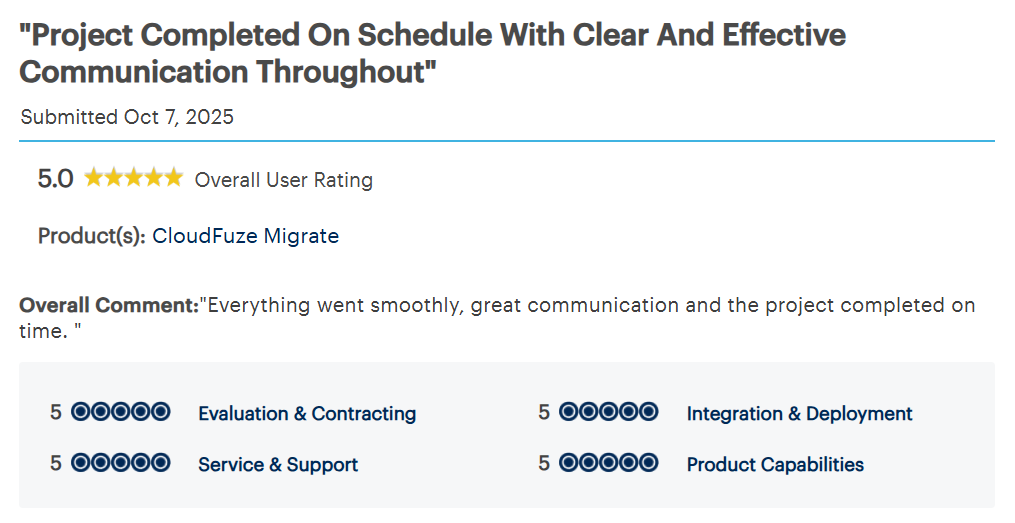This screenshot has width=1015, height=523.
Task: Click the review title heading
Action: pyautogui.click(x=432, y=53)
